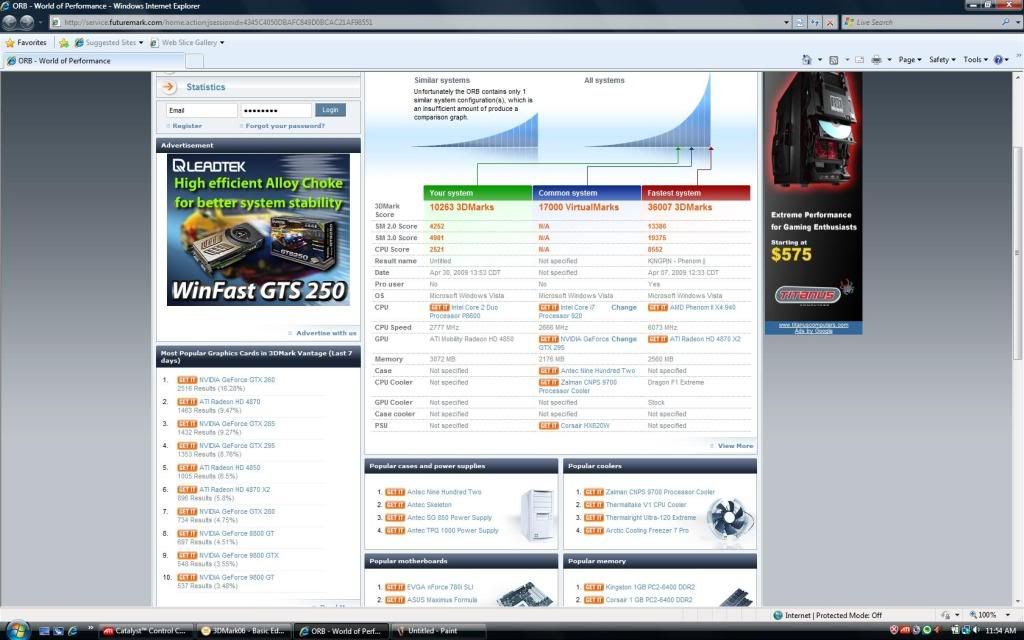The width and height of the screenshot is (1024, 640).
Task: Click the Live Search magnifier icon
Action: coord(1005,22)
